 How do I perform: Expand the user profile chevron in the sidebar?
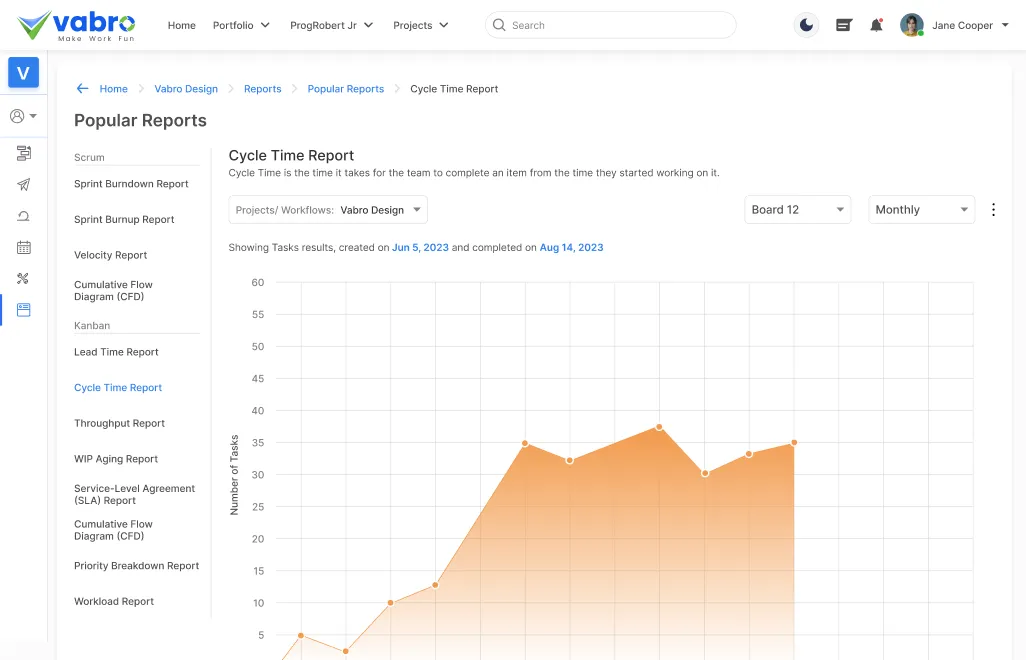31,116
